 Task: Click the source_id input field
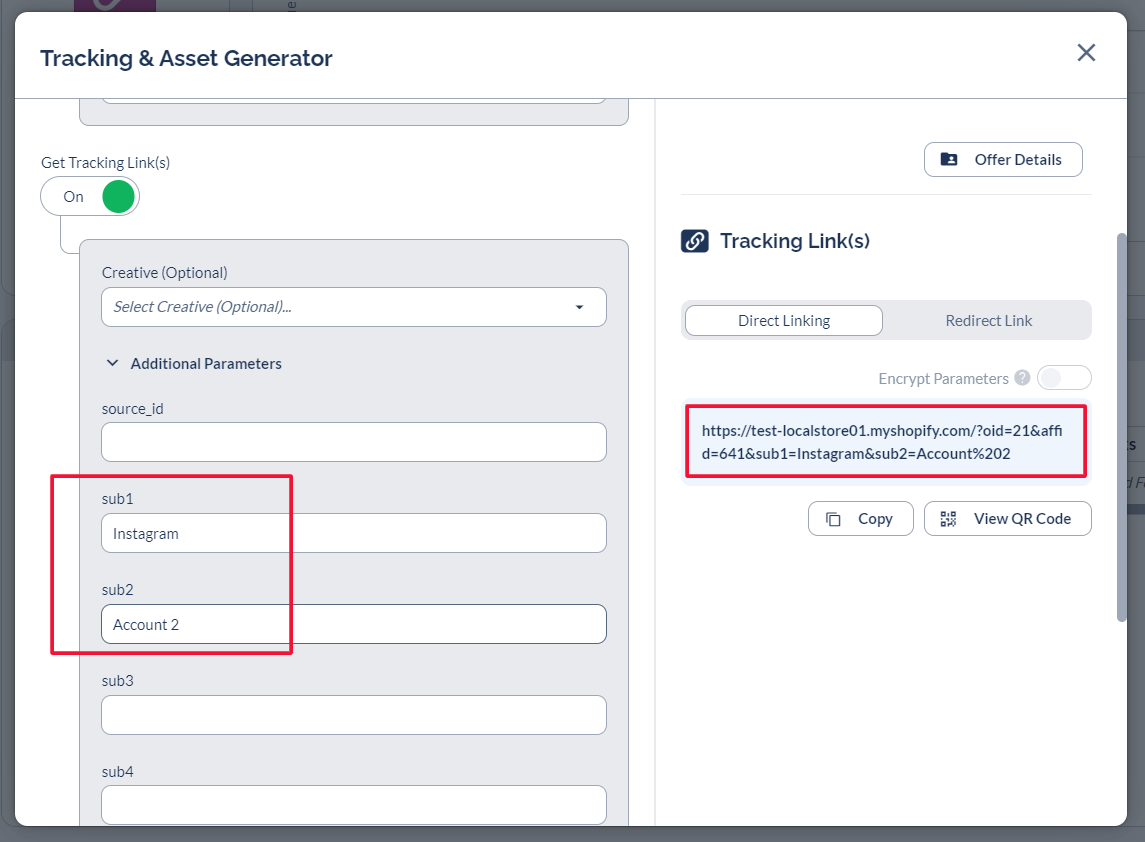[353, 442]
